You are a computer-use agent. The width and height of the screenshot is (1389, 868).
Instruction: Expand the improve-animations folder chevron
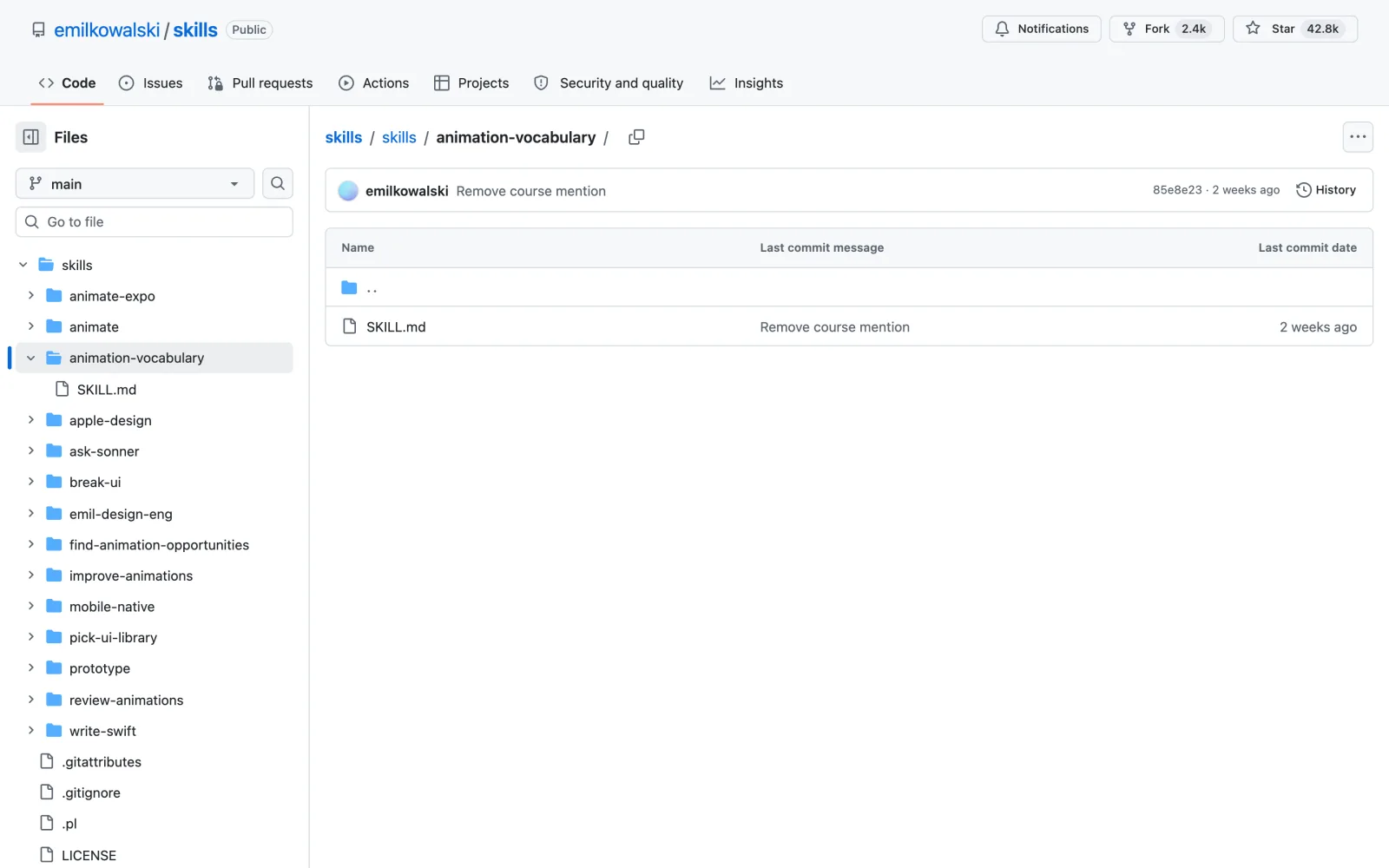(x=31, y=575)
